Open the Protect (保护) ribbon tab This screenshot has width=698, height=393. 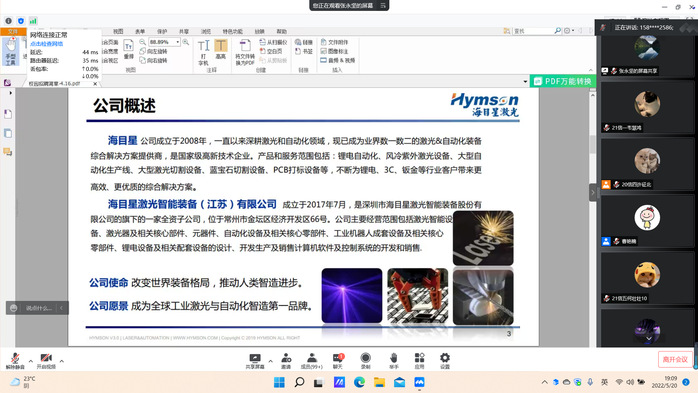click(162, 32)
